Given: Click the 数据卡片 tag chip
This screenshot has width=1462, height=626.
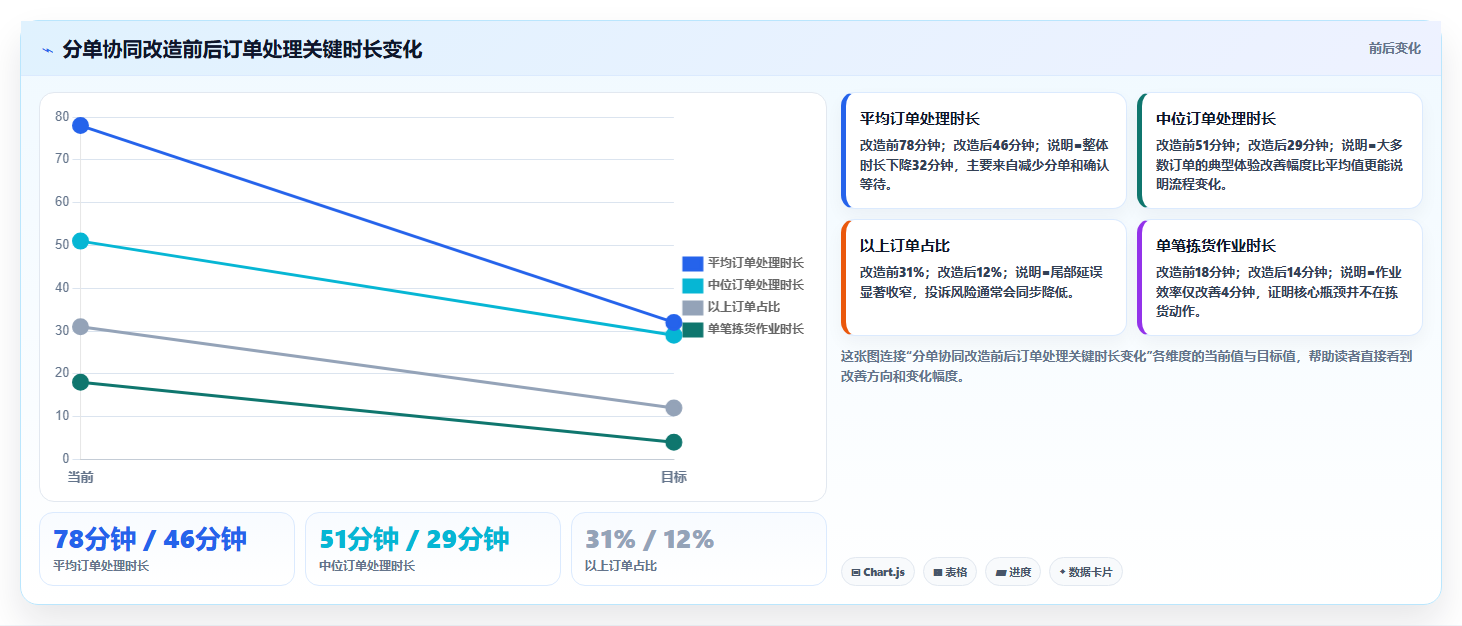Looking at the screenshot, I should (x=1086, y=572).
